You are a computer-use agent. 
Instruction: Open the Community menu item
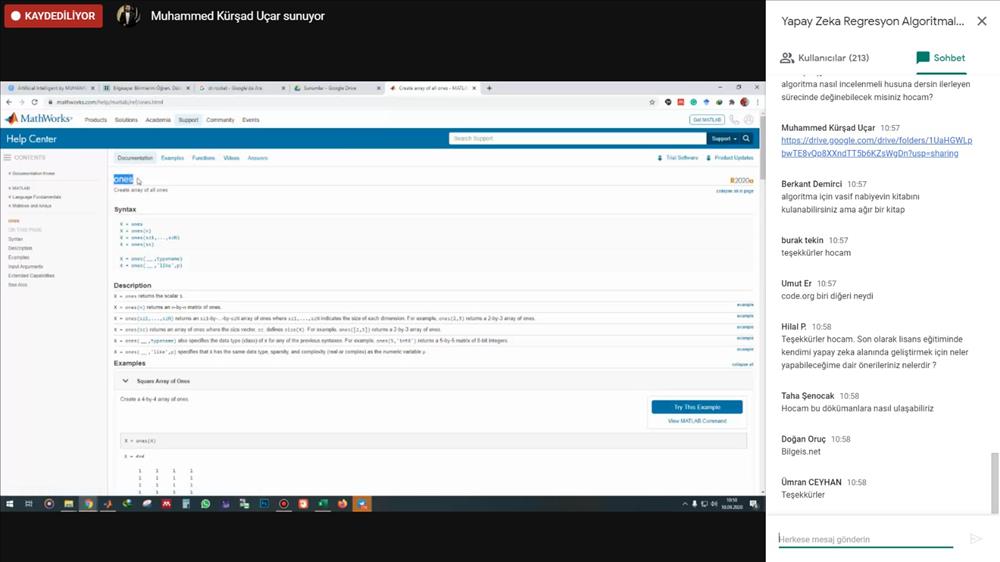coord(220,120)
